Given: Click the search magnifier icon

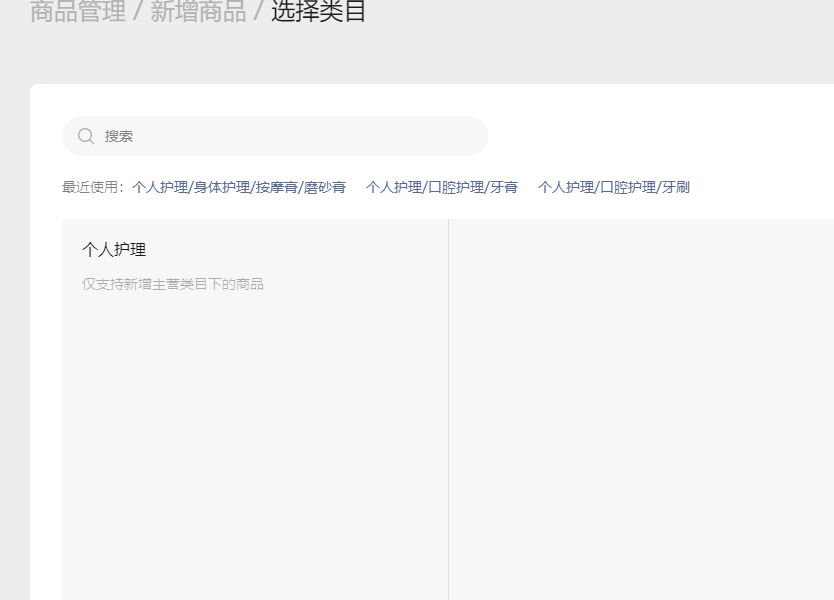Looking at the screenshot, I should coord(86,136).
